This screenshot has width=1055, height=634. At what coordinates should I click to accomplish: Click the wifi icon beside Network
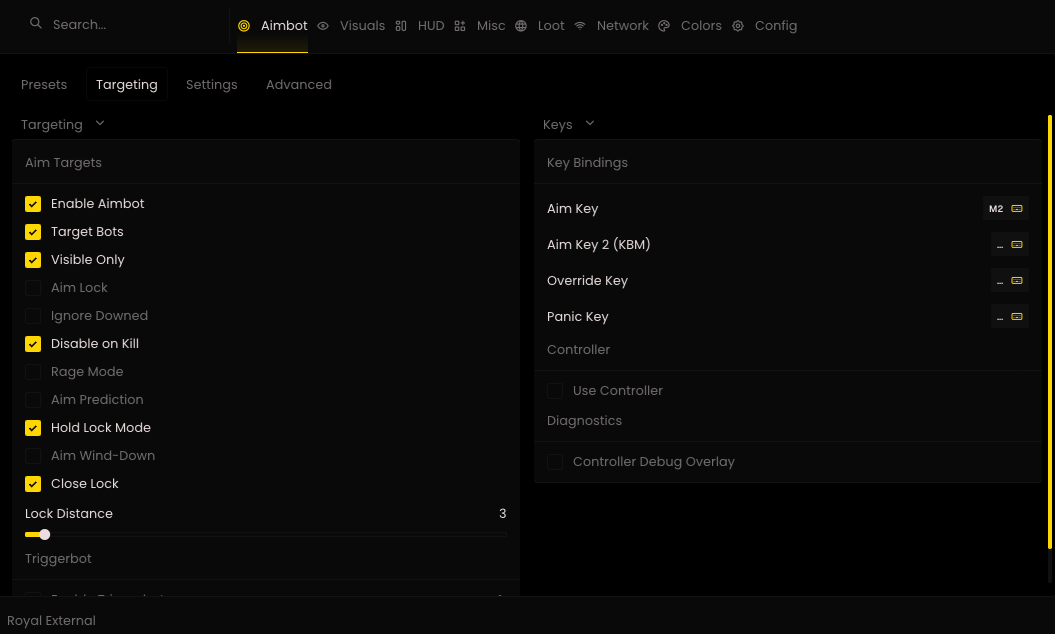(580, 26)
